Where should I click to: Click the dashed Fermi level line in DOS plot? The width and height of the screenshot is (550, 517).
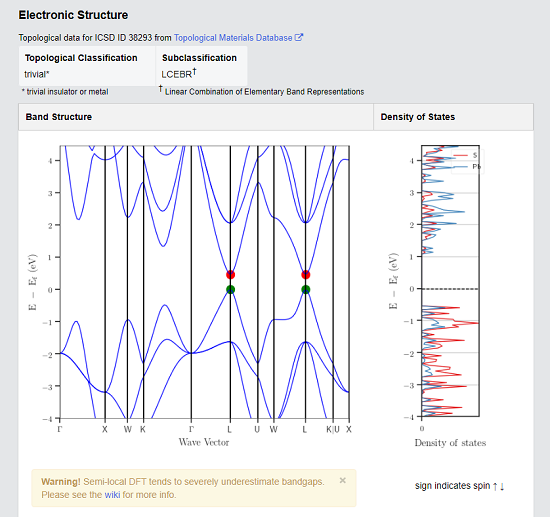450,289
